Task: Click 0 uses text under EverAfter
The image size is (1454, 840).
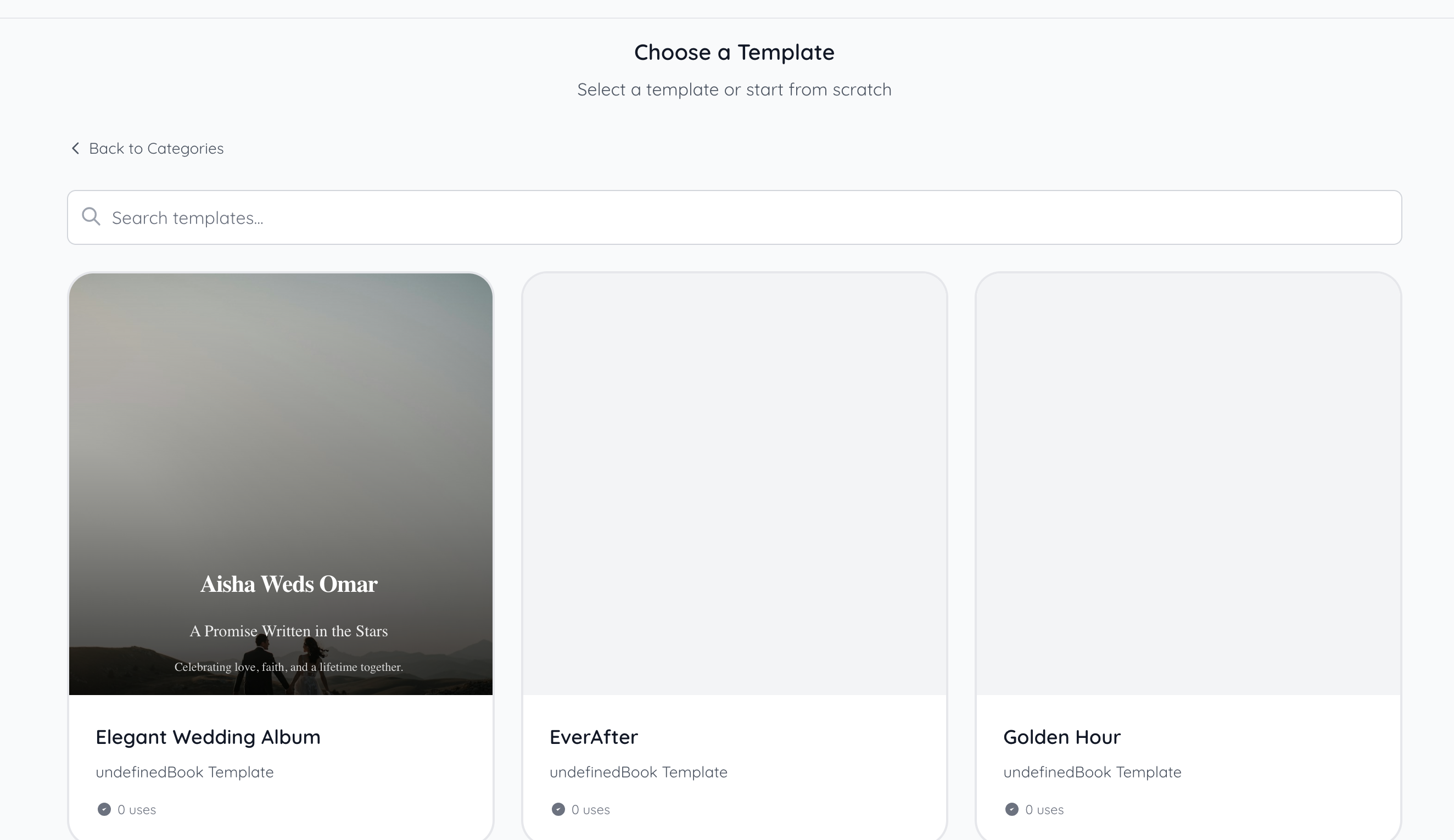Action: click(x=590, y=810)
